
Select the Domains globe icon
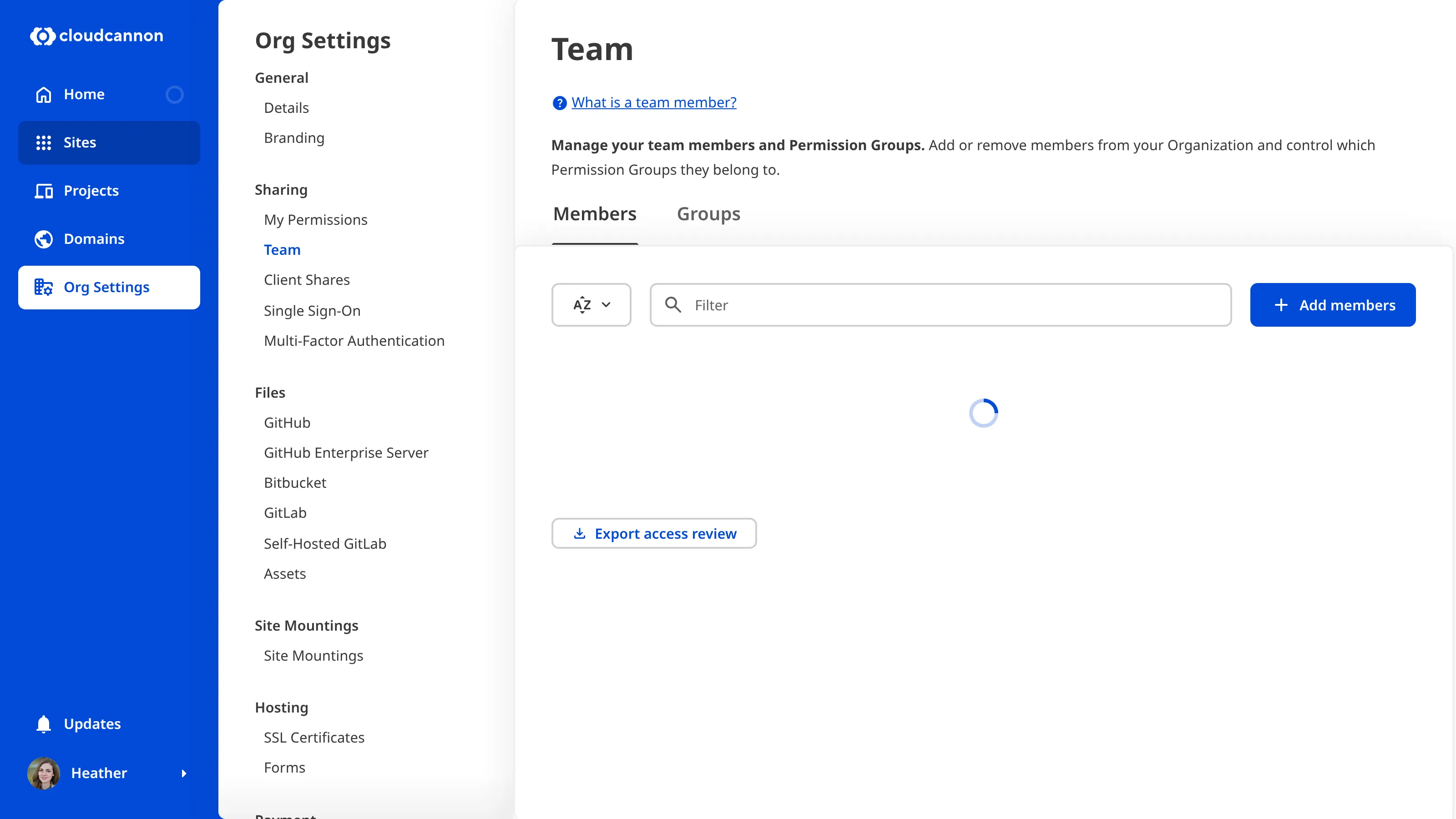44,238
